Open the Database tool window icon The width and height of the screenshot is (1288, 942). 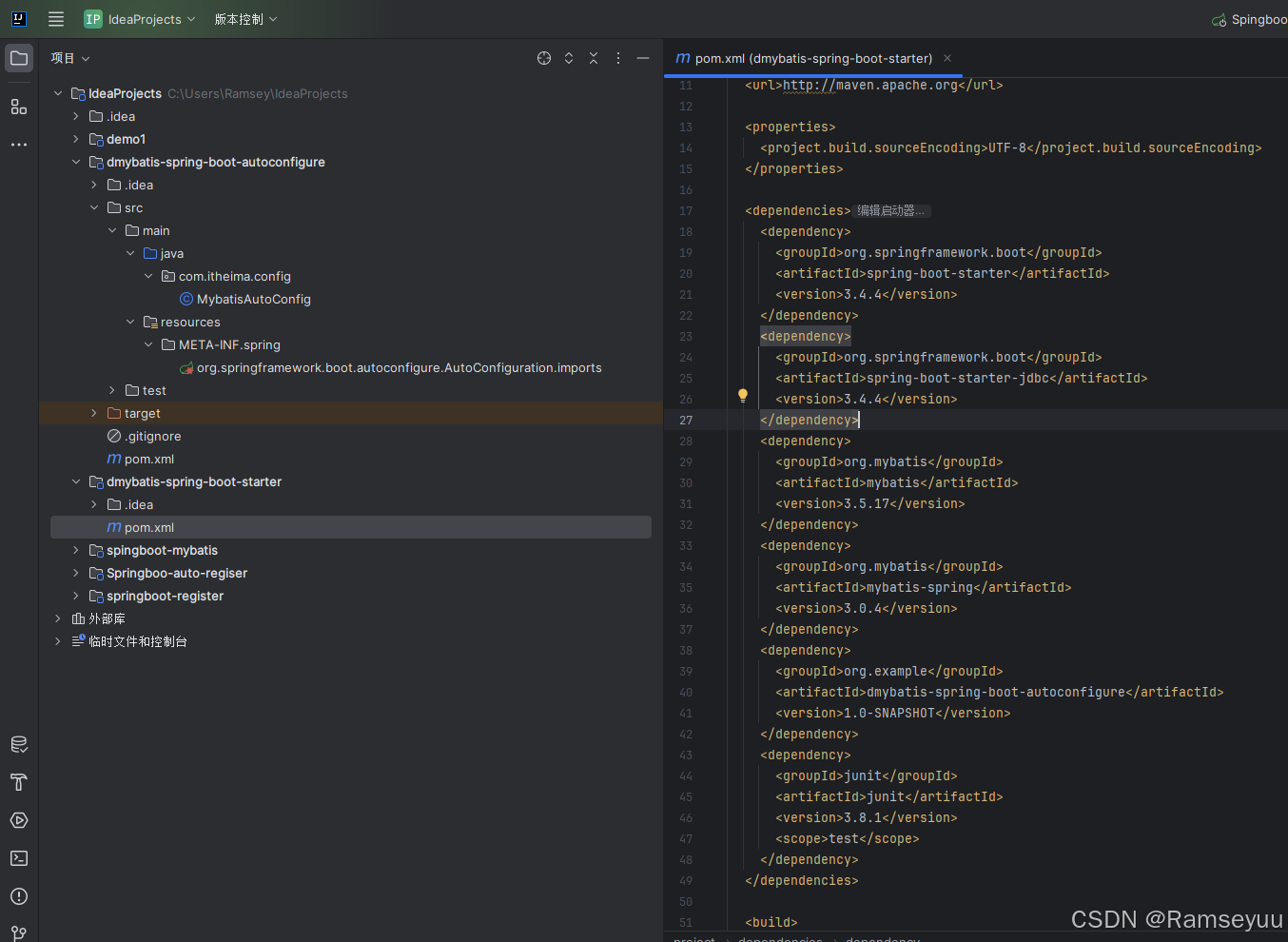tap(19, 744)
